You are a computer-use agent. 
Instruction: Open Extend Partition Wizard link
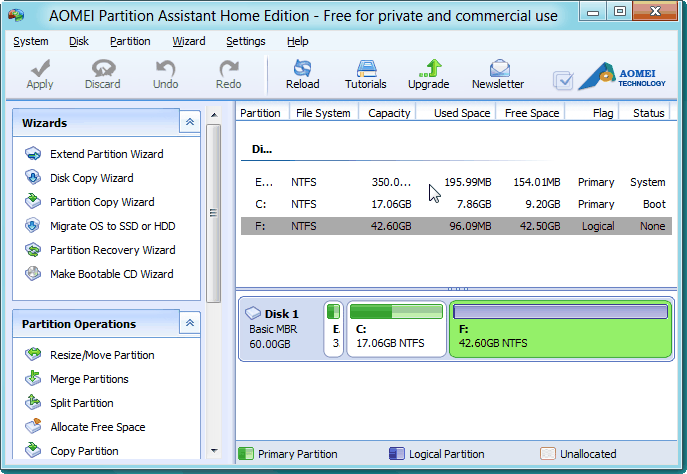tap(106, 154)
